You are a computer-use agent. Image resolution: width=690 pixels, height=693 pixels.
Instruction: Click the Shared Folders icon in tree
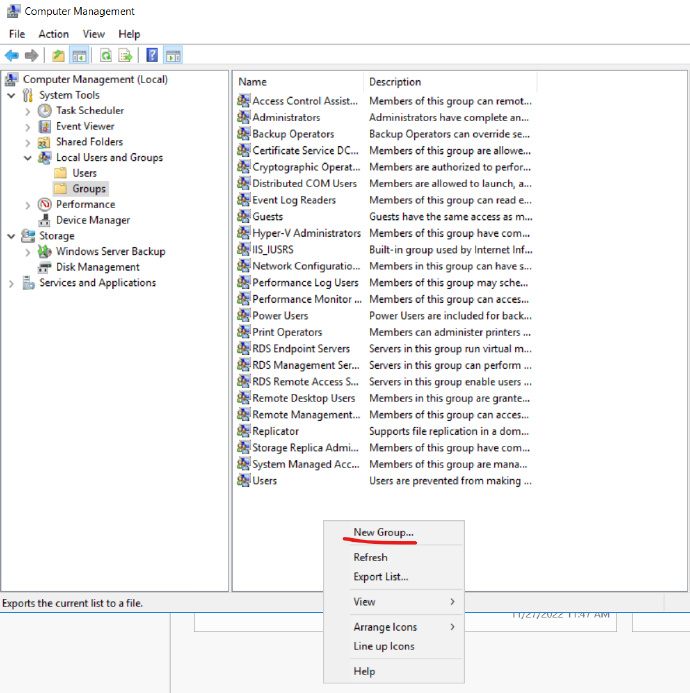coord(44,142)
